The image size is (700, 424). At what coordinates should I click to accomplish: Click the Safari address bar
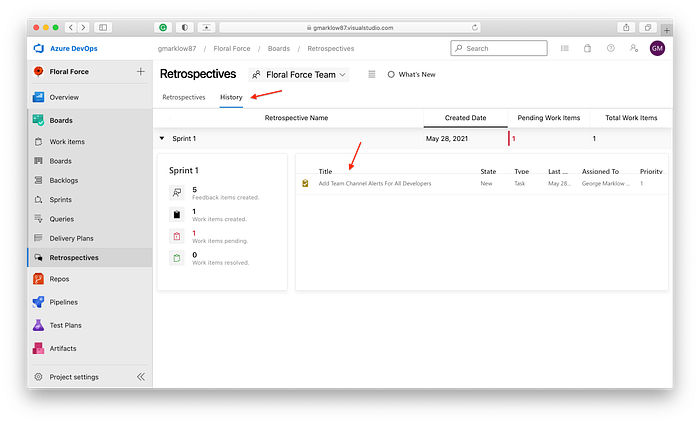pyautogui.click(x=350, y=27)
